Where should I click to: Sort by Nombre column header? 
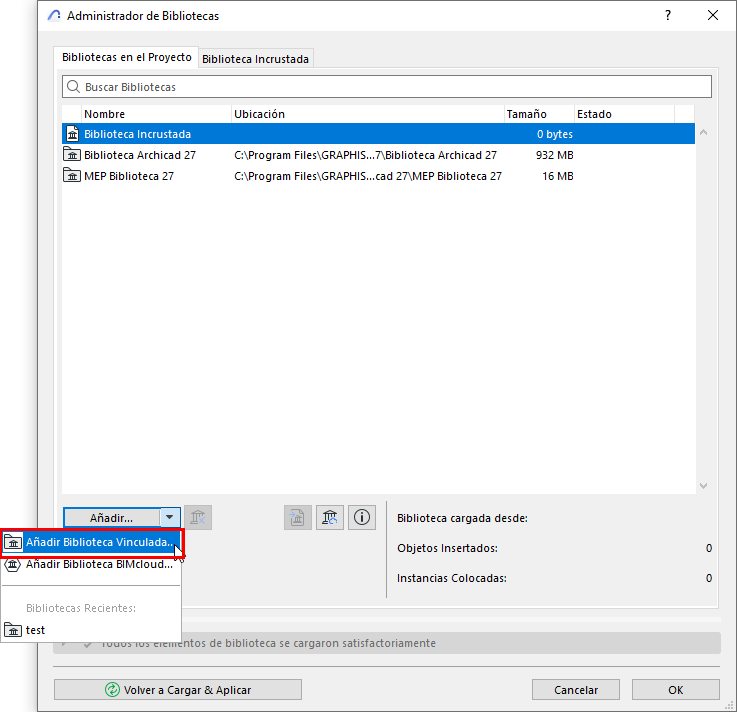[x=156, y=114]
